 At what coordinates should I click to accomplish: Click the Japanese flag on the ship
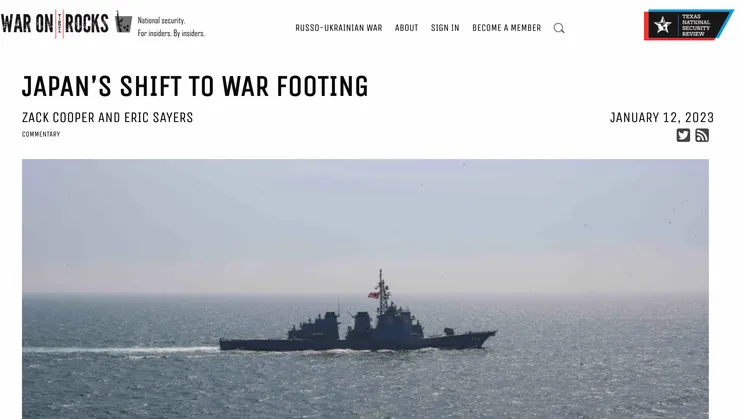(373, 294)
